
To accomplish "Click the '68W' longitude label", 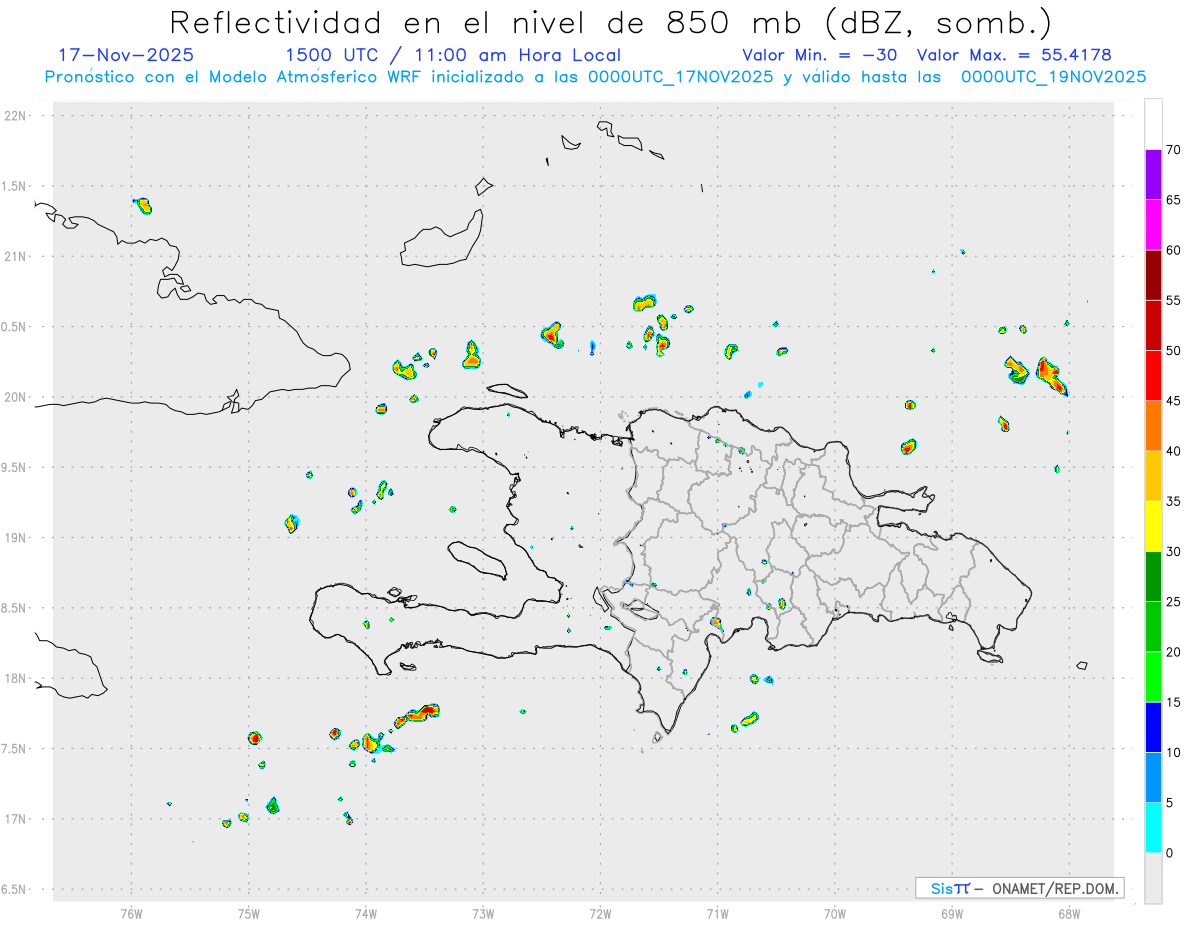I will 1068,912.
